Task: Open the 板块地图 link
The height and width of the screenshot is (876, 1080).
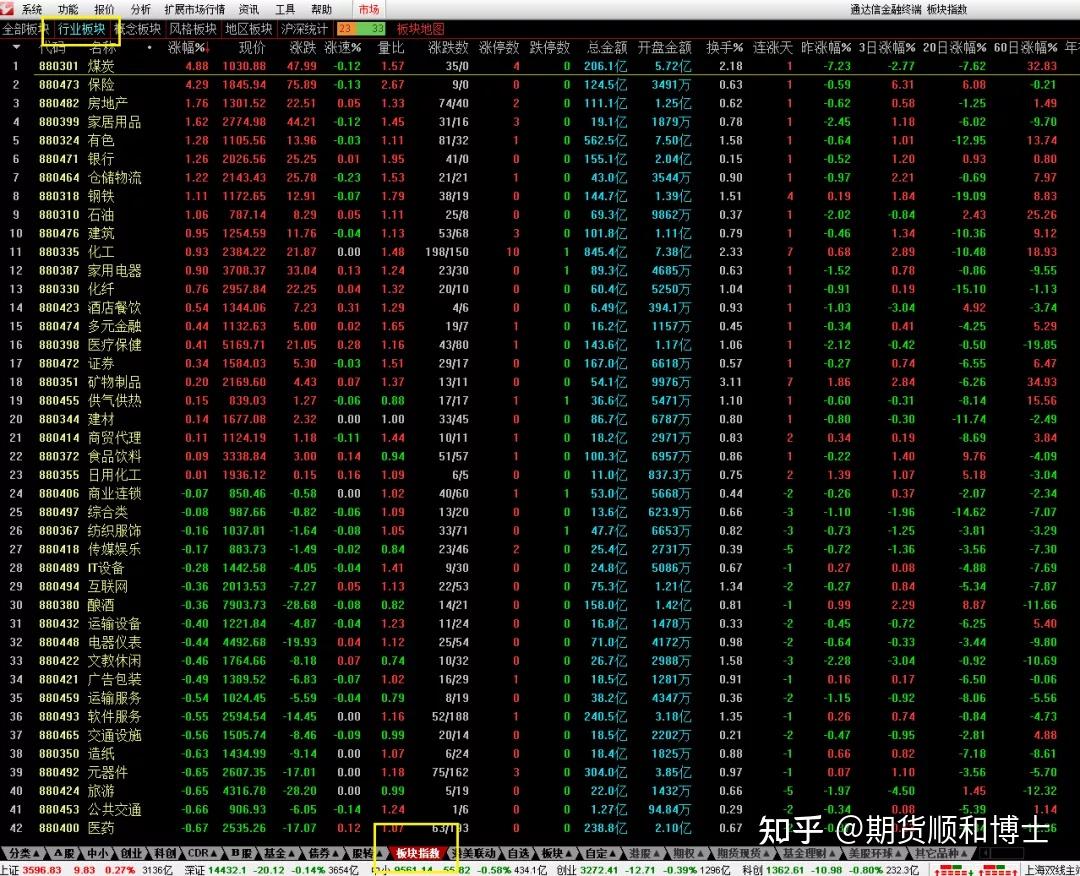Action: [x=420, y=29]
